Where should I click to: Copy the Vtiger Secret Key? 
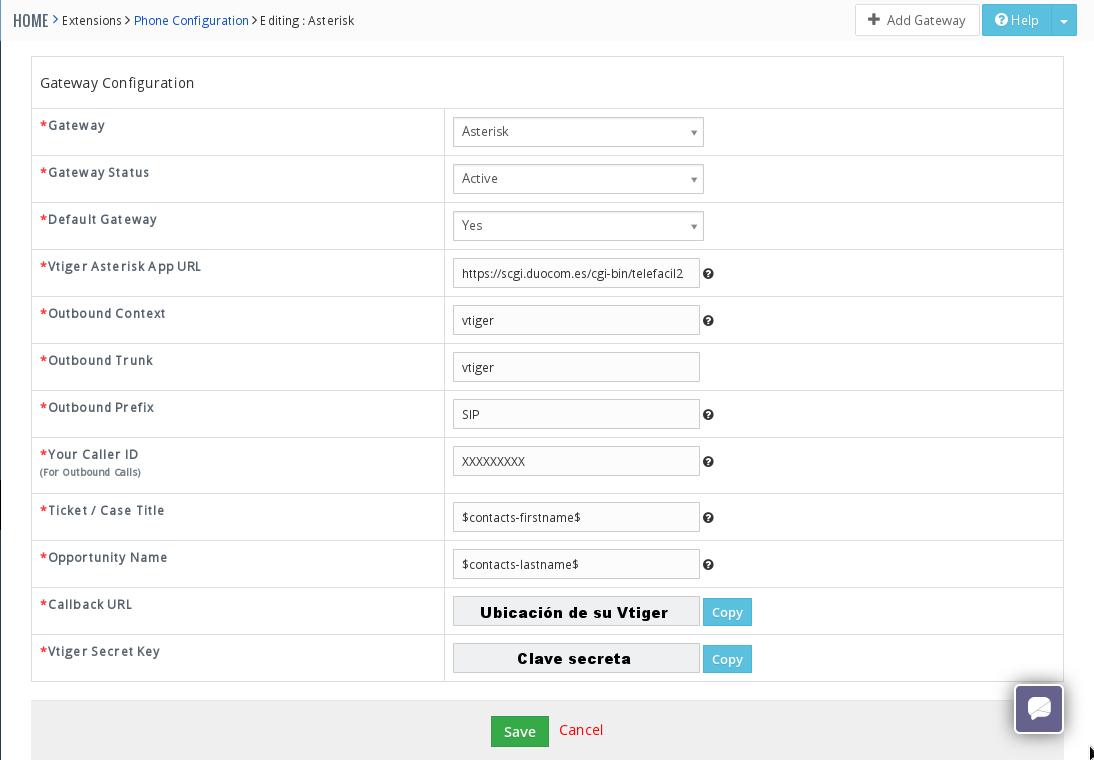click(x=727, y=659)
